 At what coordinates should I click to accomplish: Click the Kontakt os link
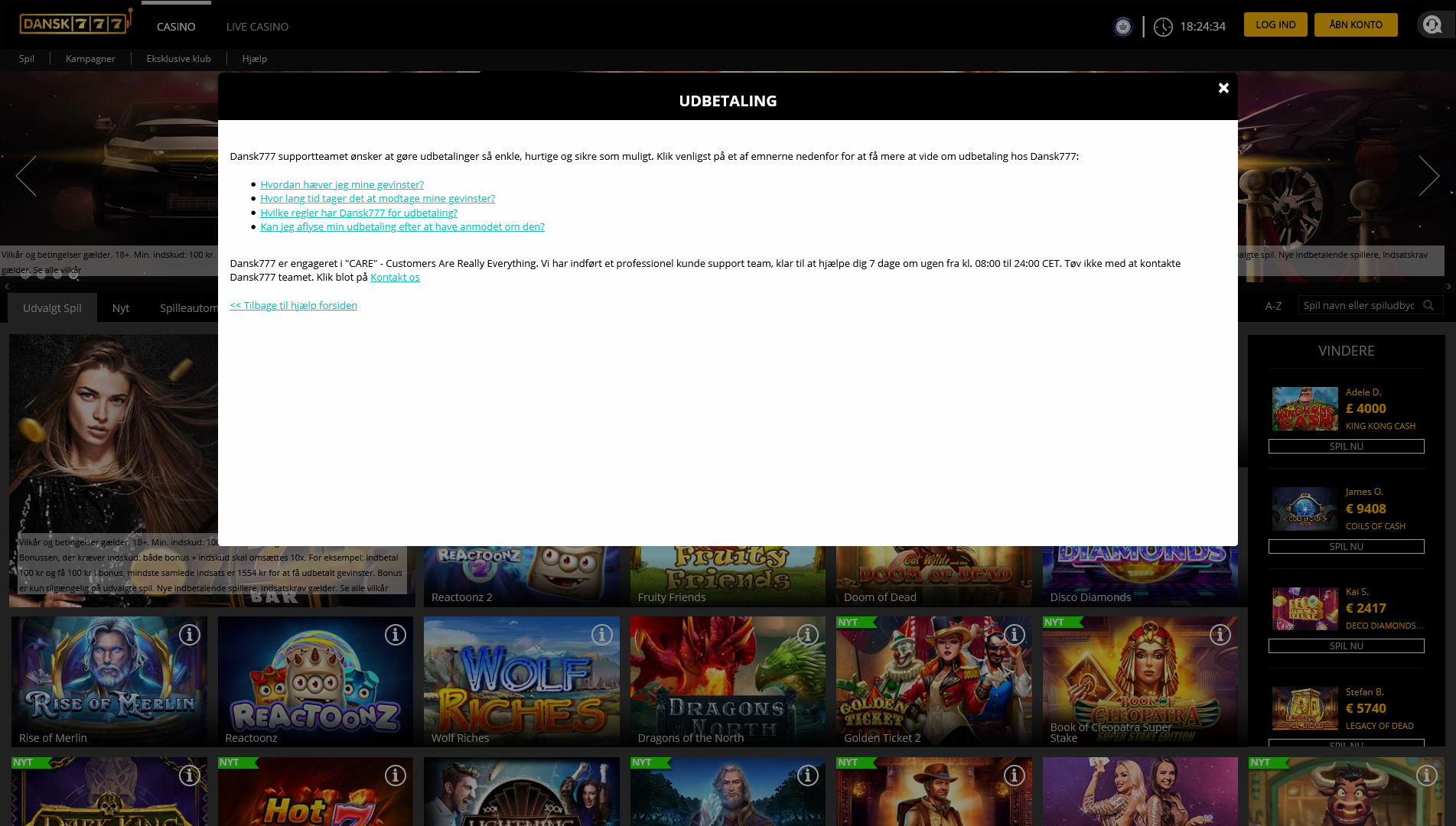[x=395, y=277]
